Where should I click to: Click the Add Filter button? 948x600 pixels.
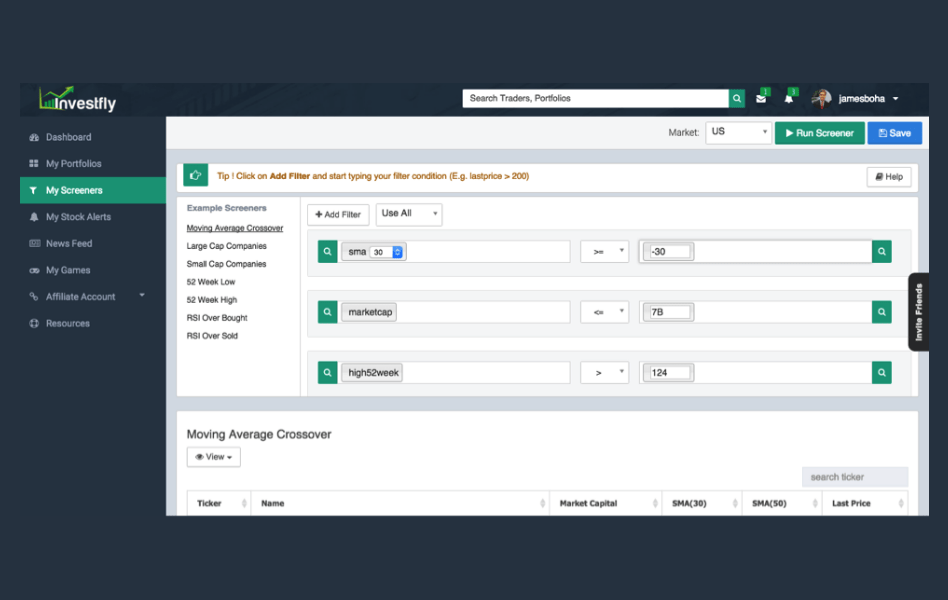(x=338, y=215)
